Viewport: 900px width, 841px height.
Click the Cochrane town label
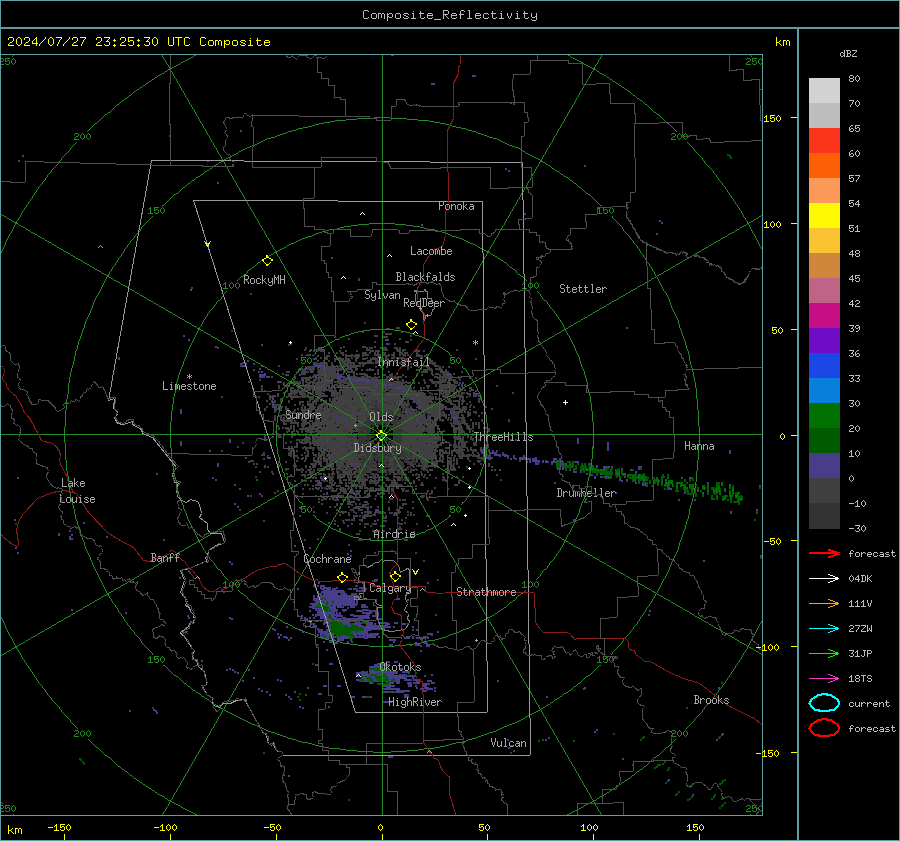(x=327, y=559)
